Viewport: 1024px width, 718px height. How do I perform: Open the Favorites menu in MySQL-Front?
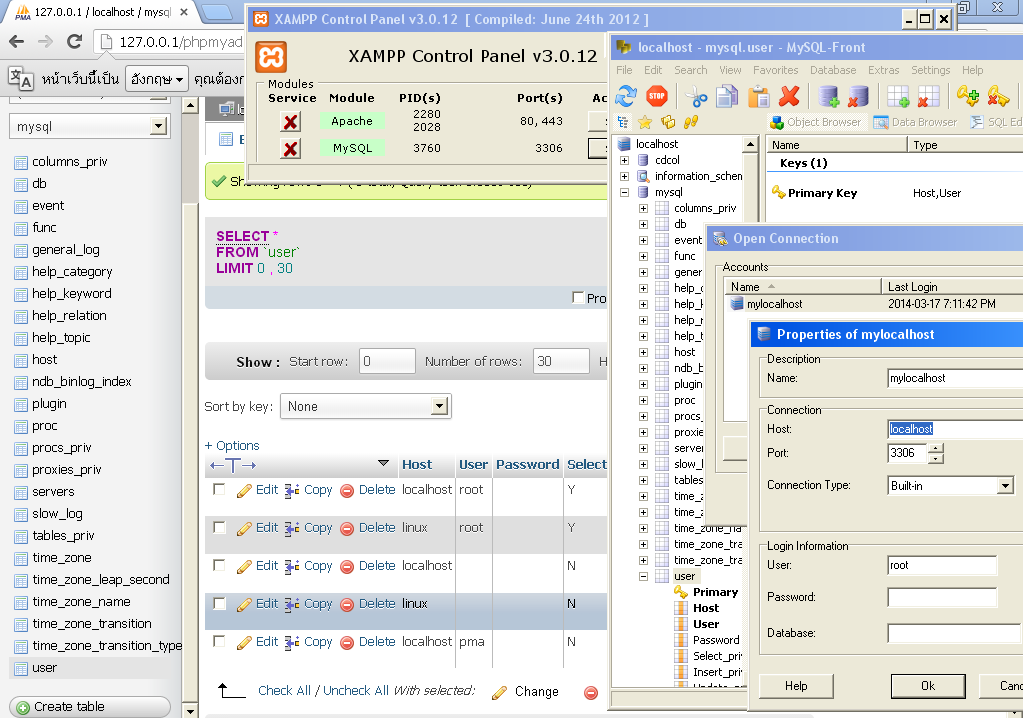click(x=775, y=70)
